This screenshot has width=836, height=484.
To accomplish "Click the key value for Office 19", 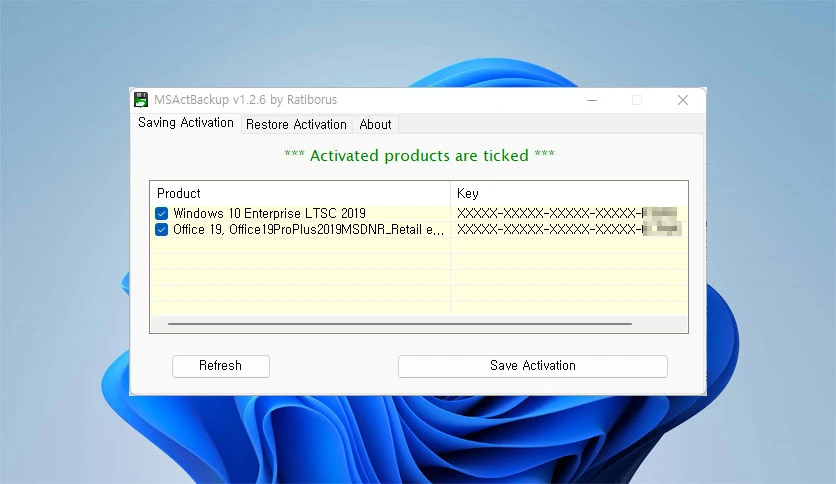I will coord(569,230).
